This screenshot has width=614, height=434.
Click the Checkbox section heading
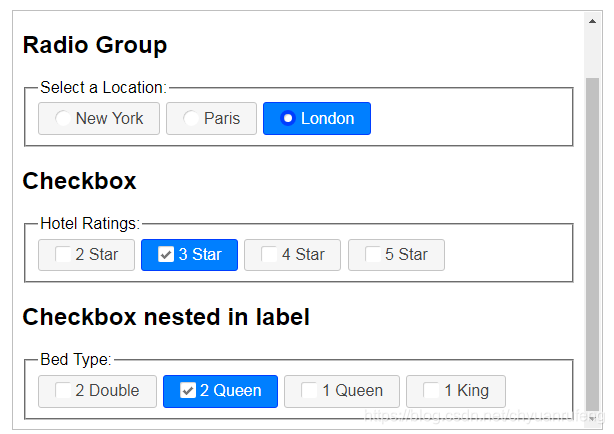(x=79, y=181)
